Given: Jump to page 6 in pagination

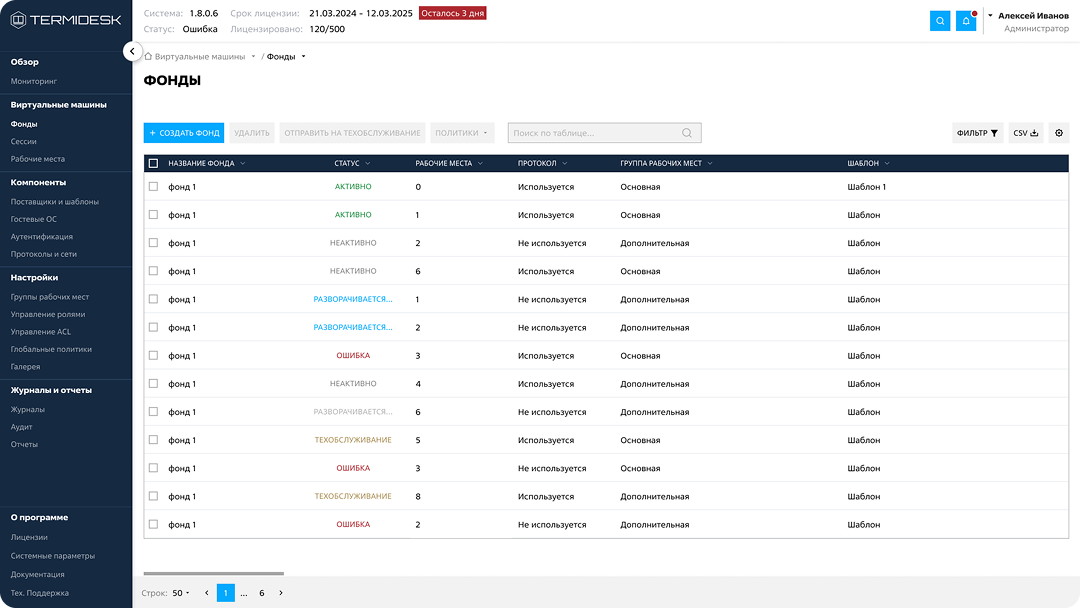Looking at the screenshot, I should pyautogui.click(x=262, y=593).
